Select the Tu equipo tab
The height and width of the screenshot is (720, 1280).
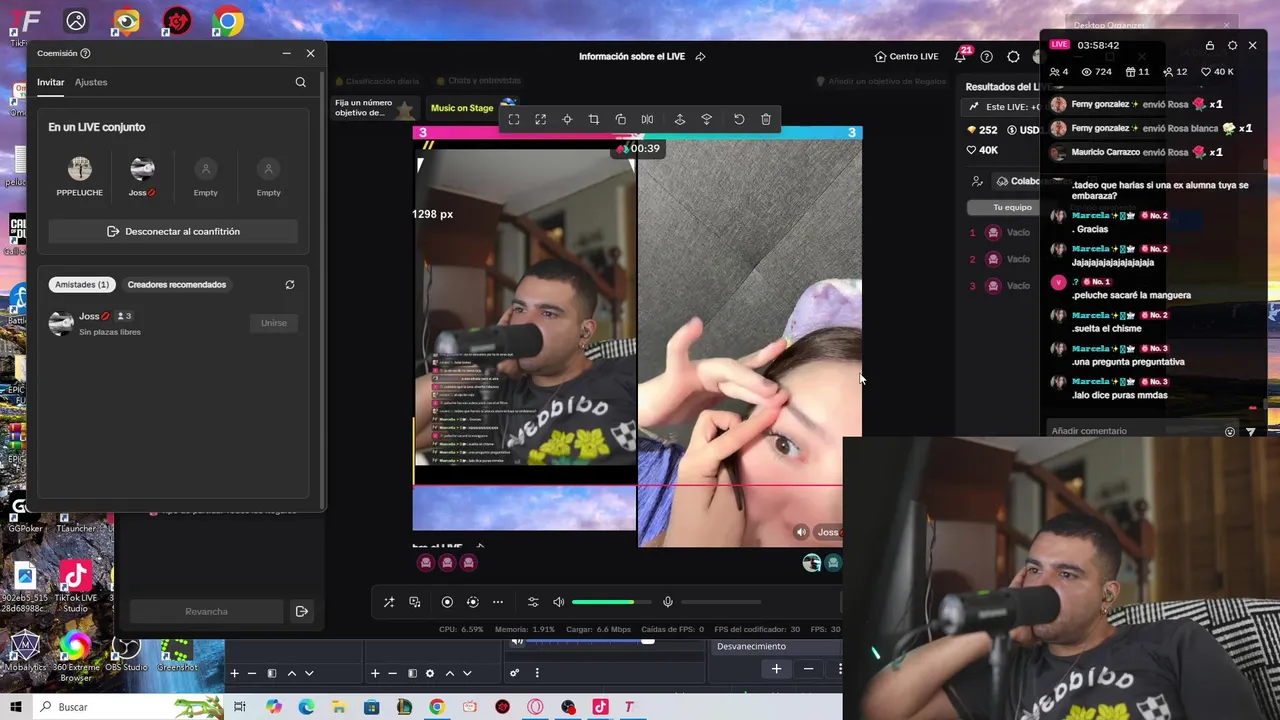(x=1012, y=207)
